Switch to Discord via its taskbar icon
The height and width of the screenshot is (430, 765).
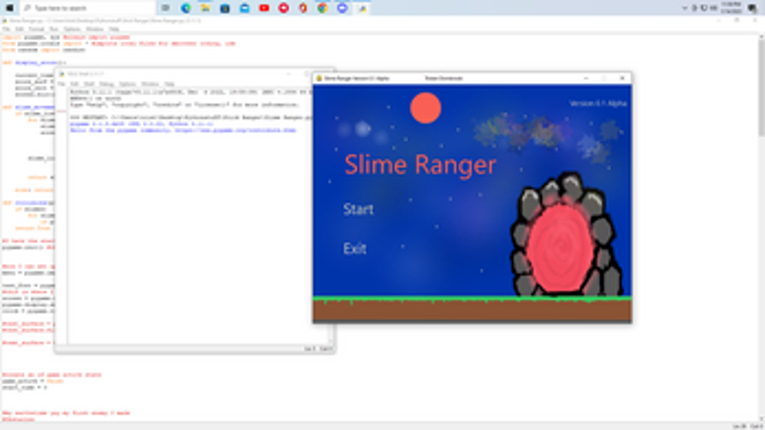pos(342,7)
